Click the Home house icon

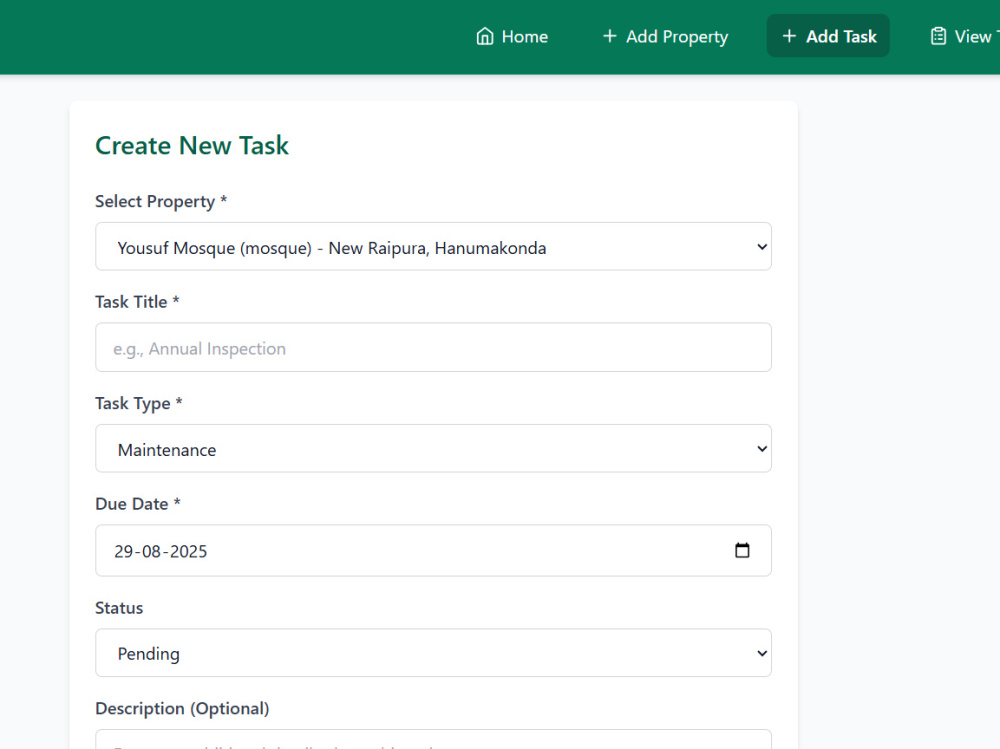(485, 36)
